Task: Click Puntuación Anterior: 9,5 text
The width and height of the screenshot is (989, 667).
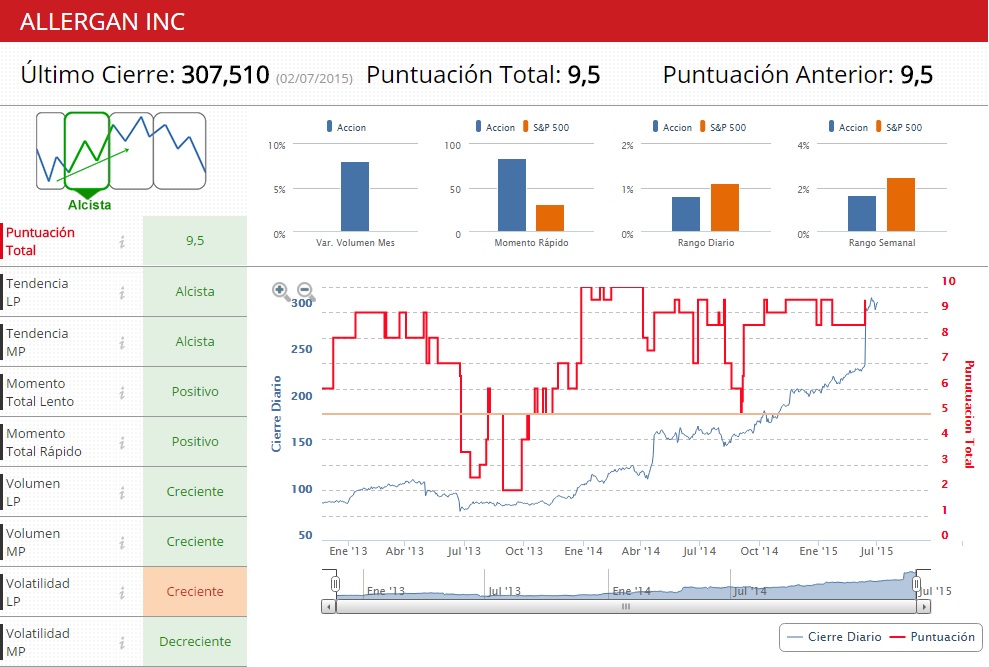Action: coord(798,74)
